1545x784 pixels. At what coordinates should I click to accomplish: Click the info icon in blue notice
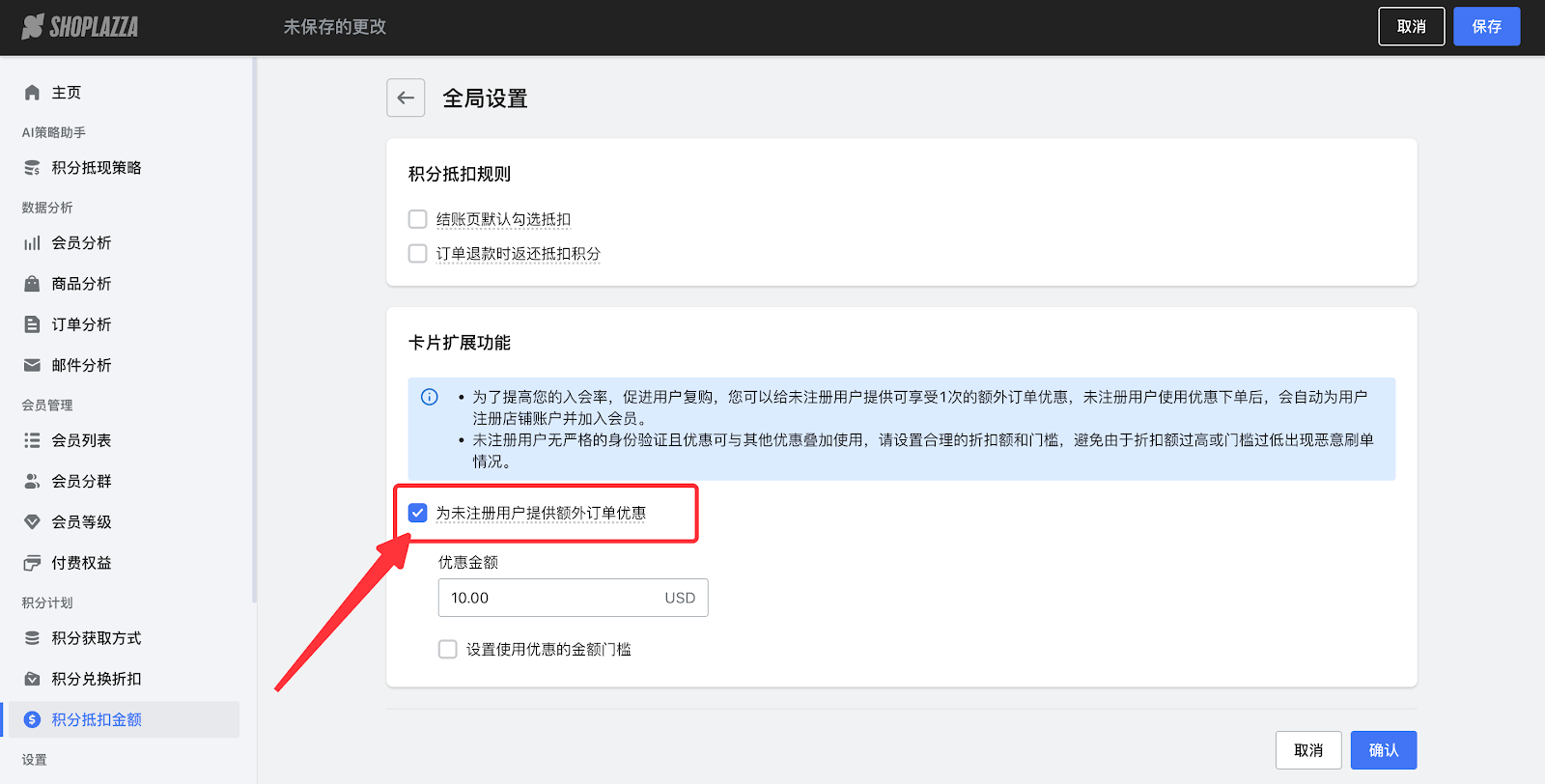430,397
